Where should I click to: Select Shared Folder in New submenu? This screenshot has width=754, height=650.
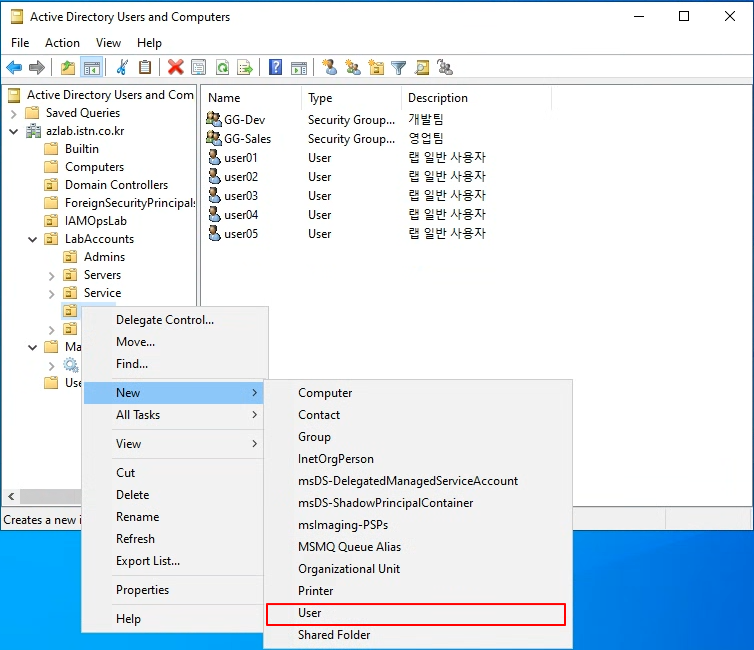click(x=417, y=635)
